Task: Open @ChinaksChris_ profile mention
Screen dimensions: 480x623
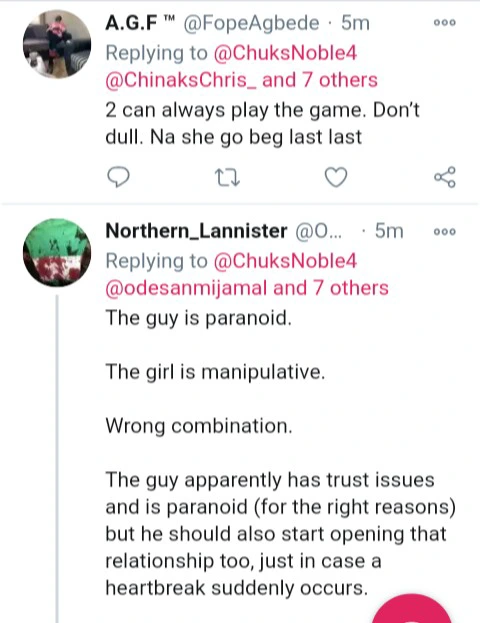Action: (181, 80)
